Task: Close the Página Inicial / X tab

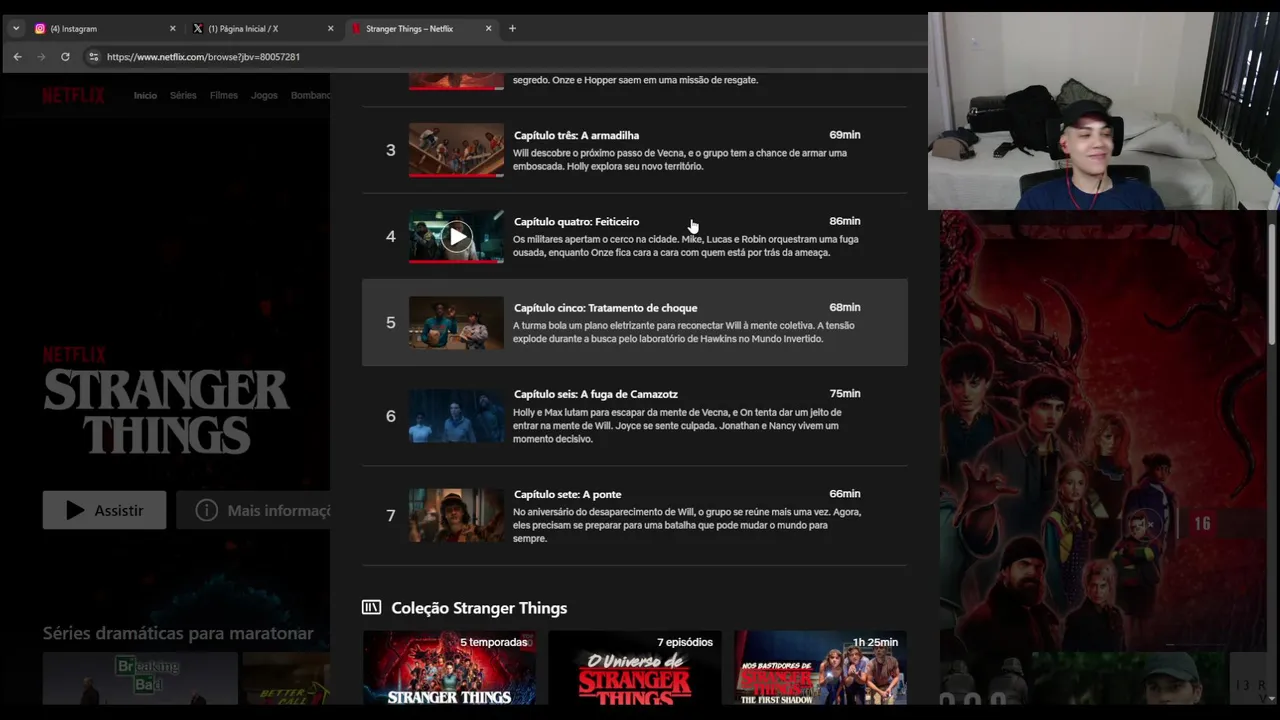Action: (330, 29)
